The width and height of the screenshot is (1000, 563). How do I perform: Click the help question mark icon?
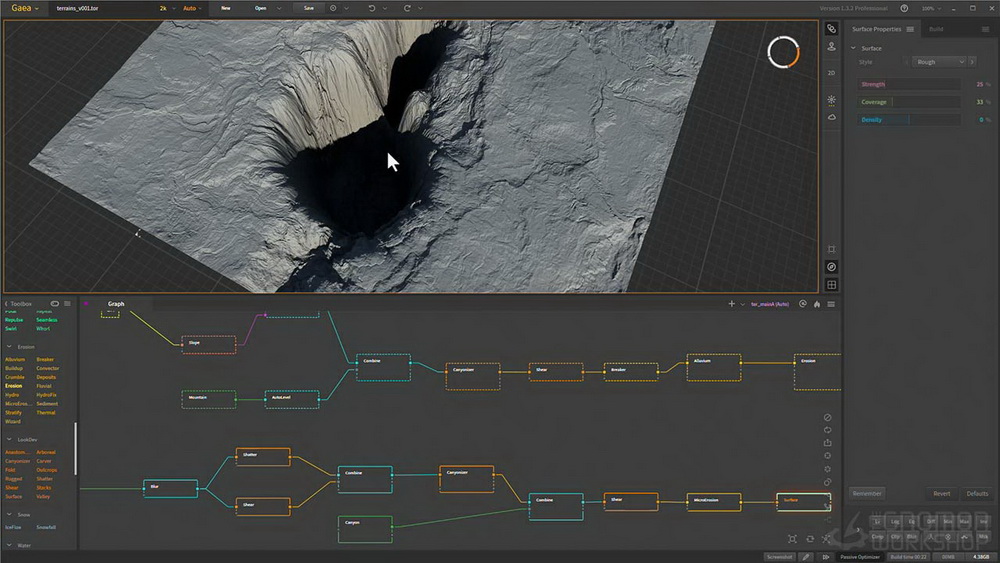904,8
